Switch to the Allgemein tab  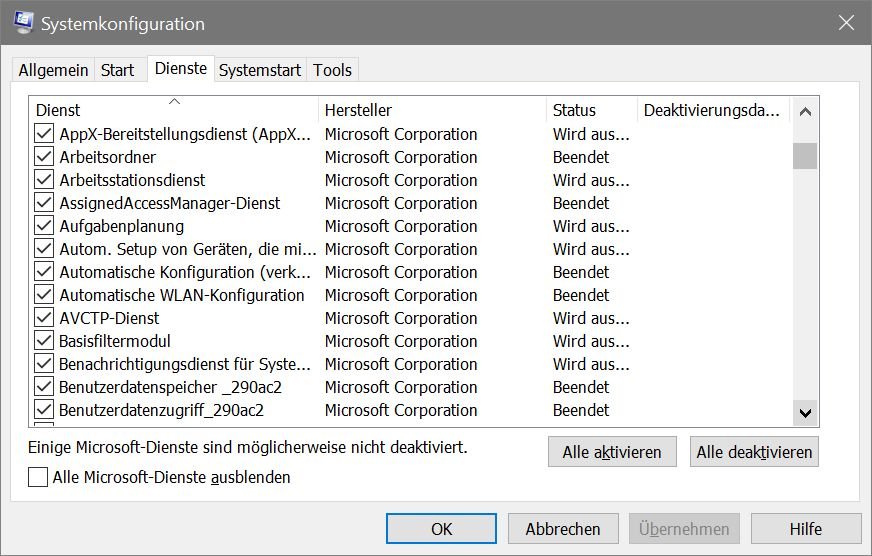pos(53,71)
